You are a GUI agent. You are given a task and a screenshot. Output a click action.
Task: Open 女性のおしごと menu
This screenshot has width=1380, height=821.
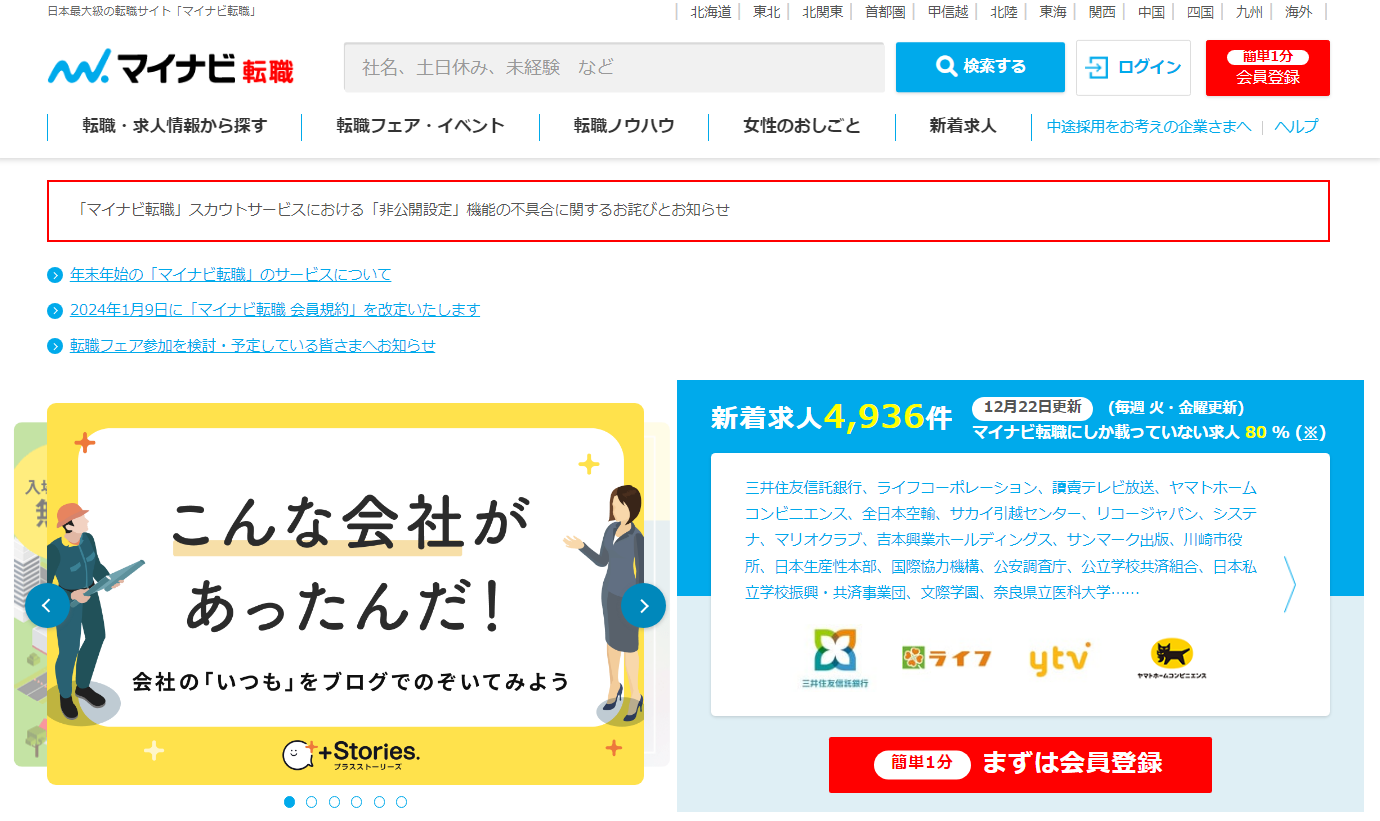click(x=802, y=126)
